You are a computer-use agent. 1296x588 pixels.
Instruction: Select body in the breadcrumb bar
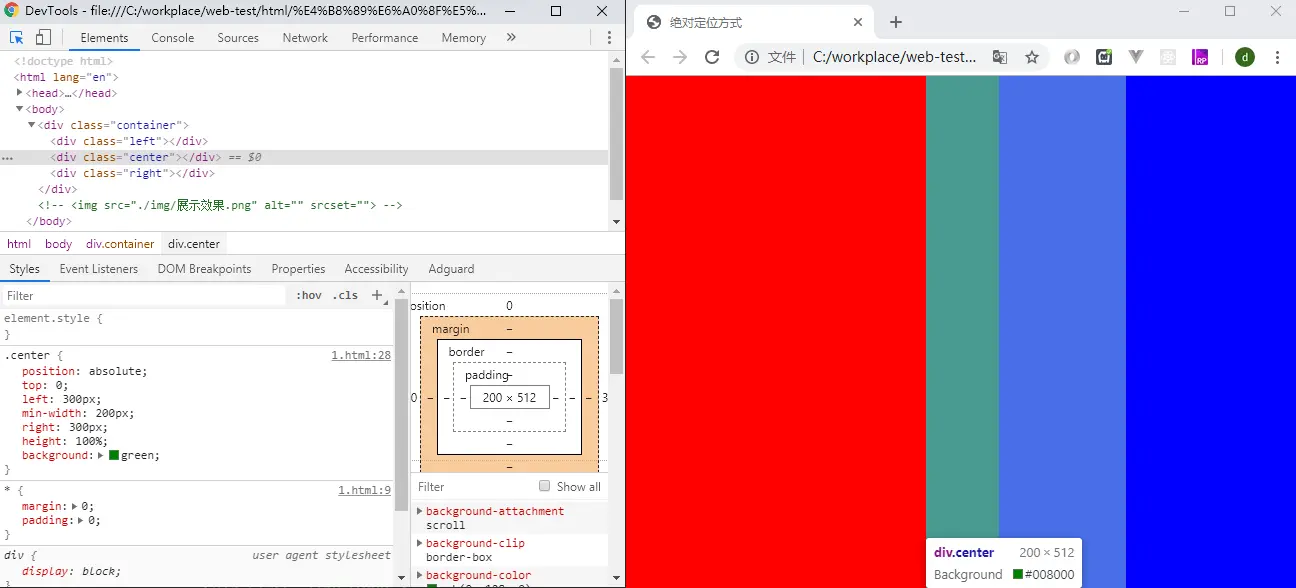[x=59, y=244]
